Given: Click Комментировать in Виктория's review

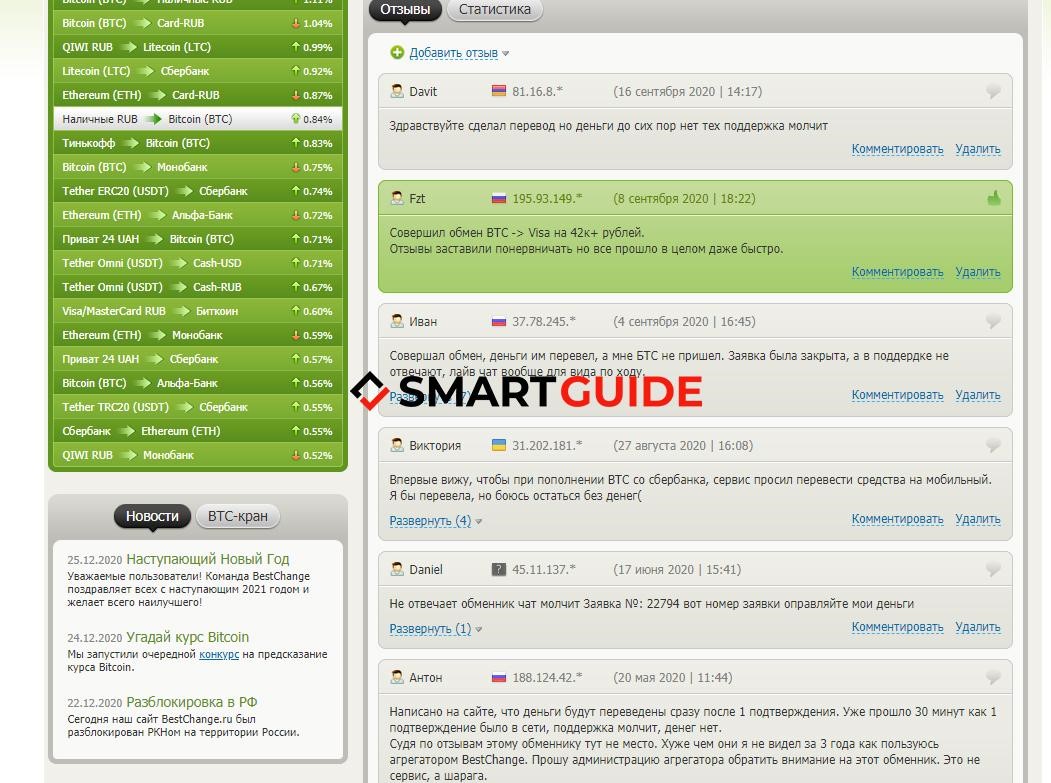Looking at the screenshot, I should 897,519.
